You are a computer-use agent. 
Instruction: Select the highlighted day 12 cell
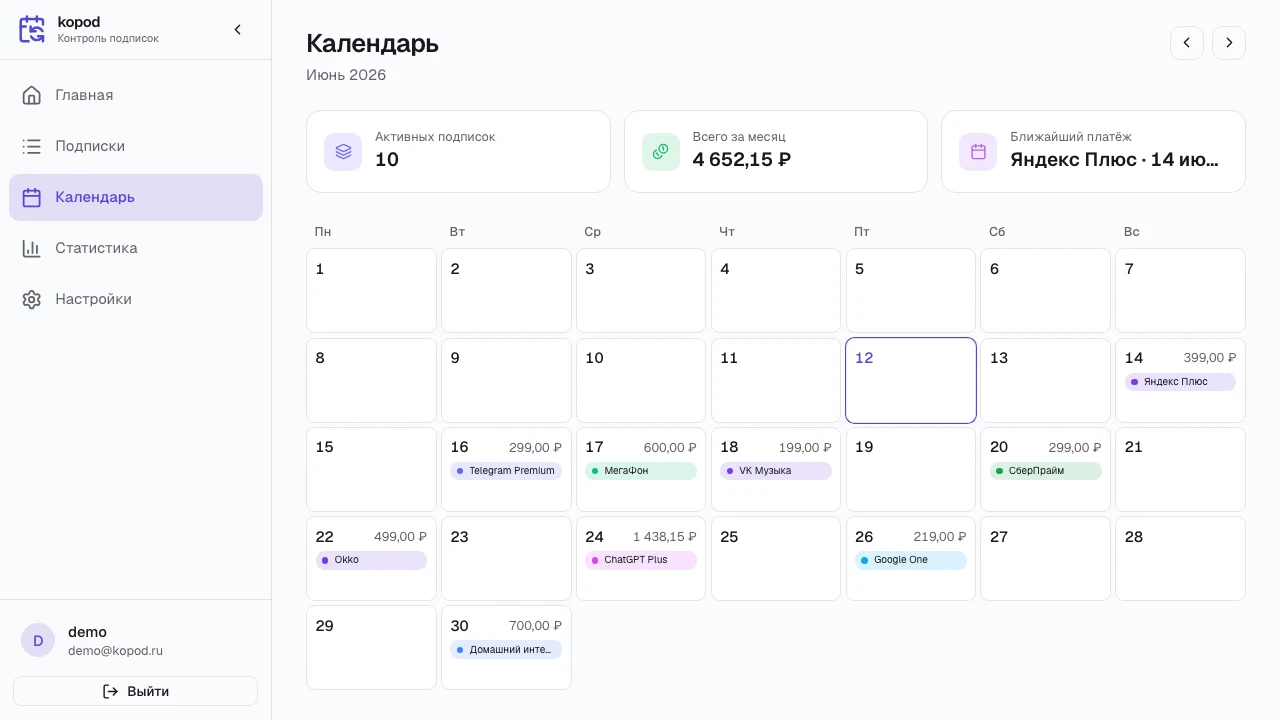pos(911,380)
